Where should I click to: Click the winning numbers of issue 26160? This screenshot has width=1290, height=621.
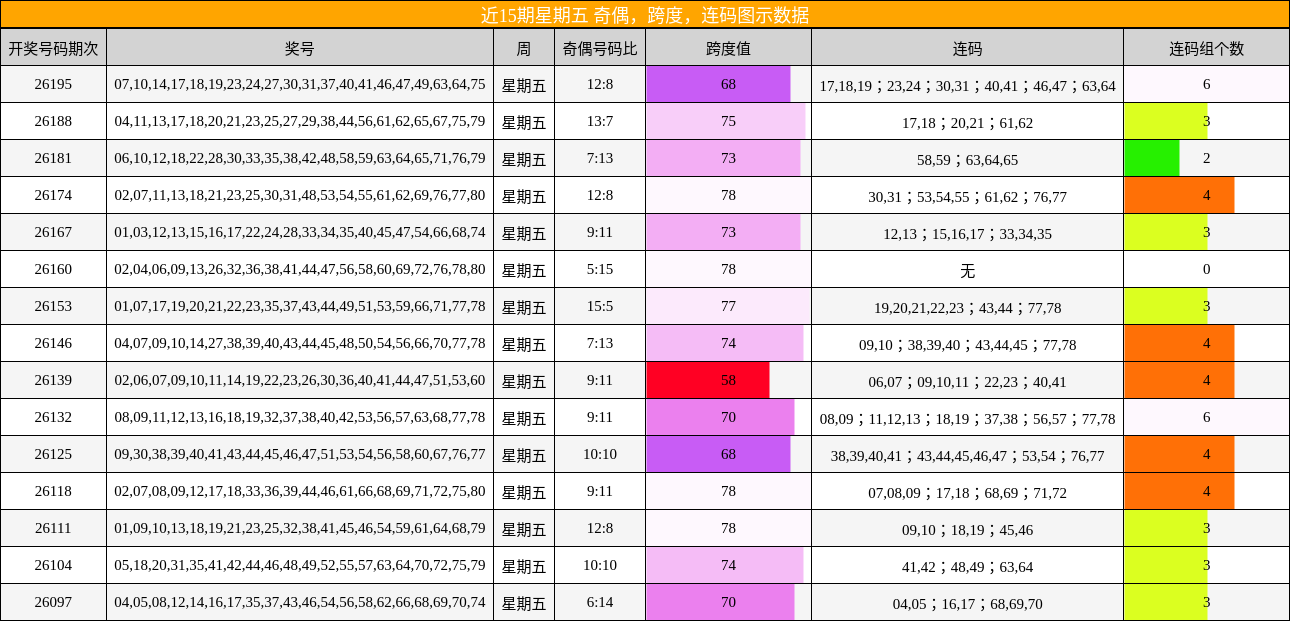coord(300,269)
